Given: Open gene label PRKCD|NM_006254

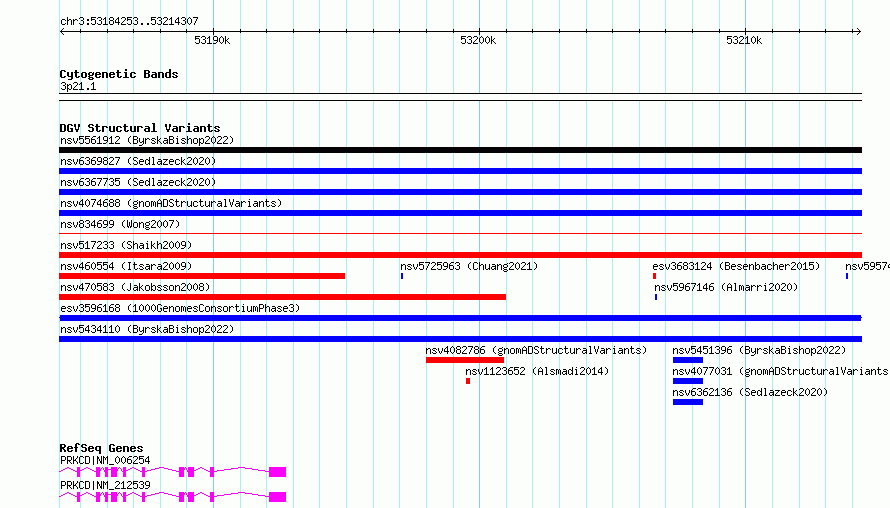Looking at the screenshot, I should 105,460.
